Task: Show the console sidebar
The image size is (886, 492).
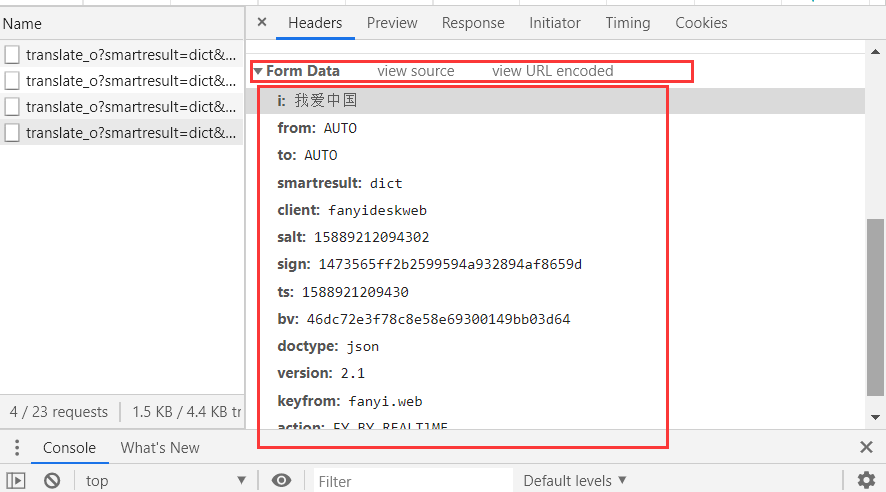Action: coord(16,481)
